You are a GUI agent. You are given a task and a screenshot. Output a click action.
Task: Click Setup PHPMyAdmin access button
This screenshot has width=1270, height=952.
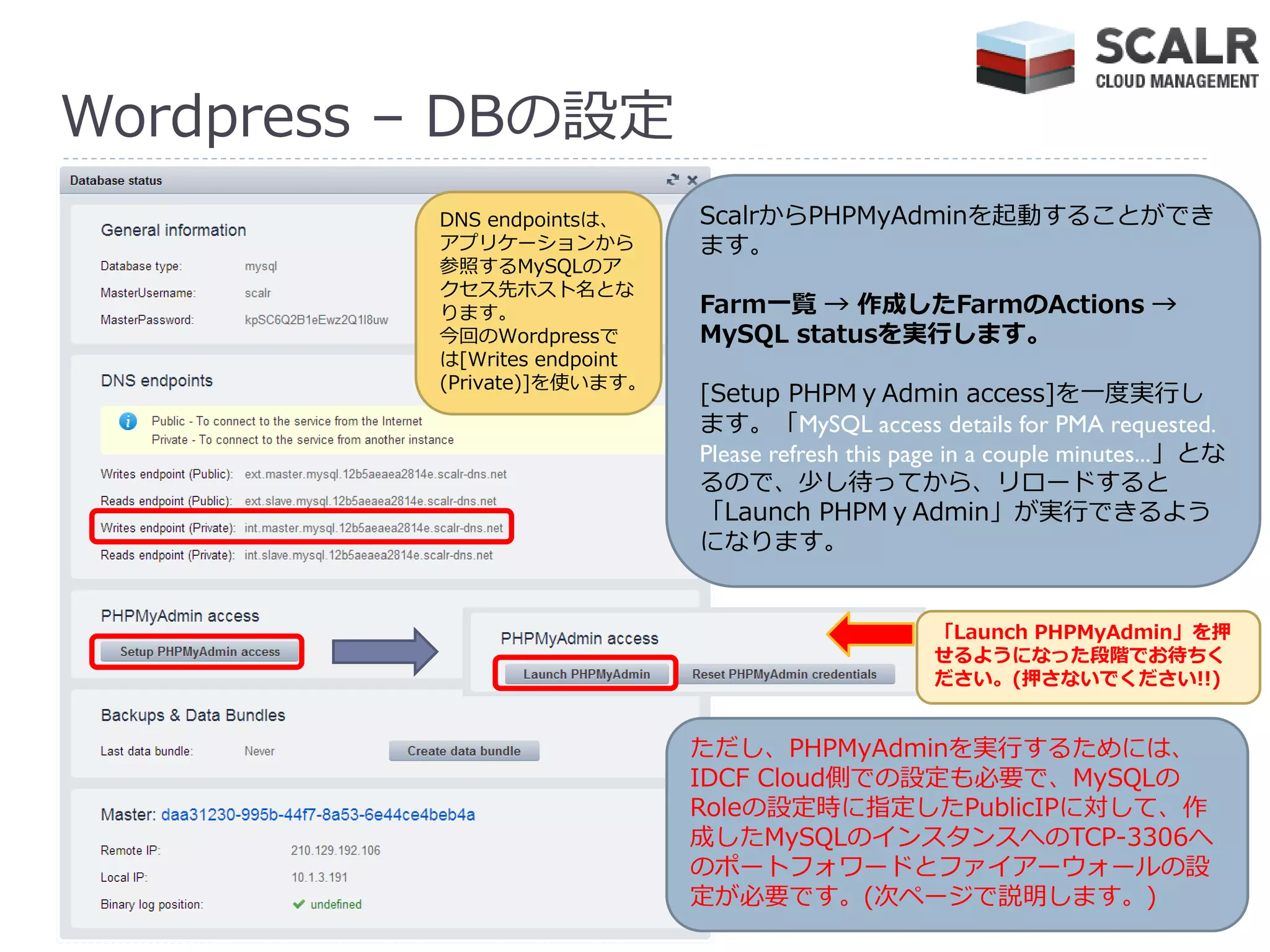pos(200,651)
